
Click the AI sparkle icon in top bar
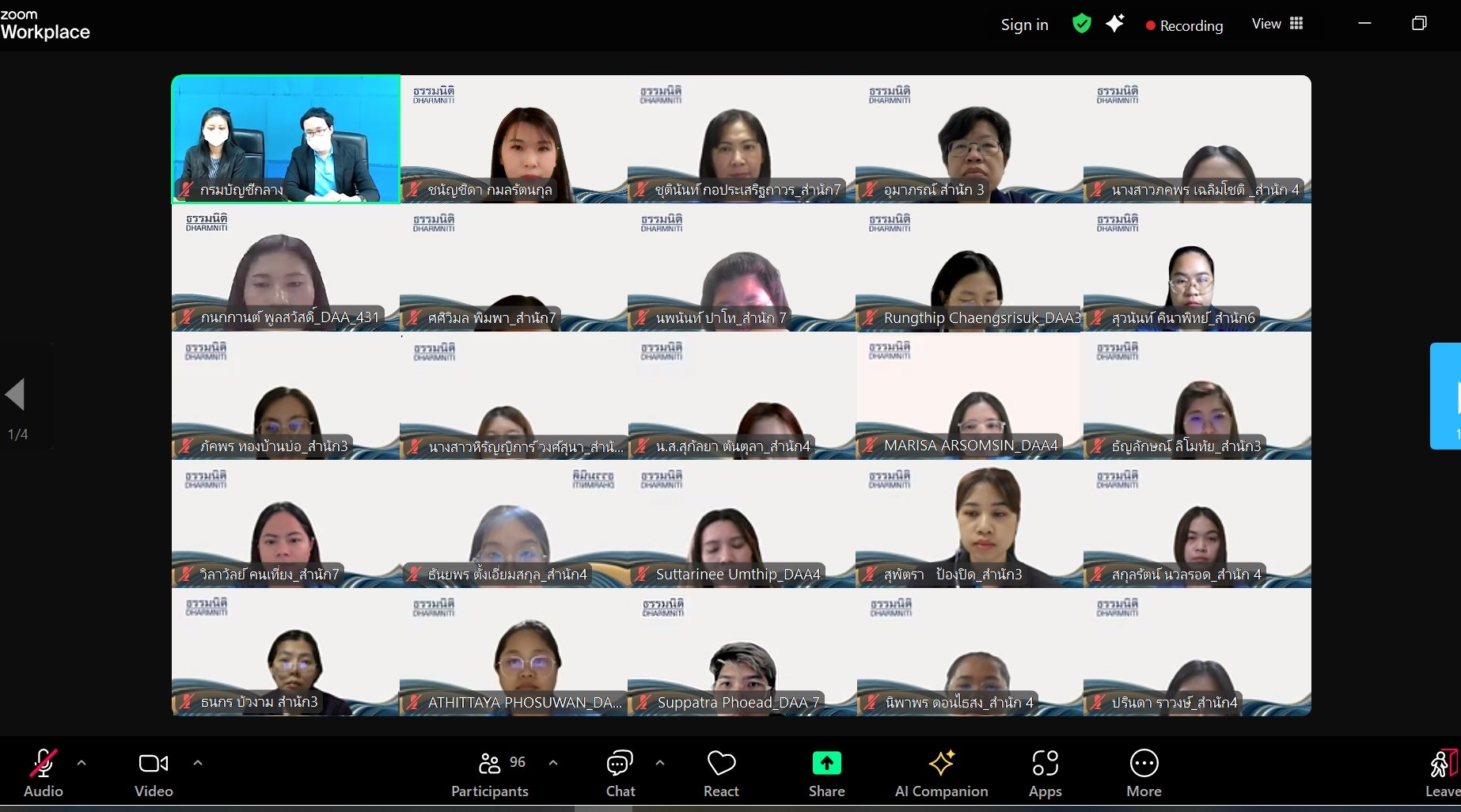point(1115,24)
